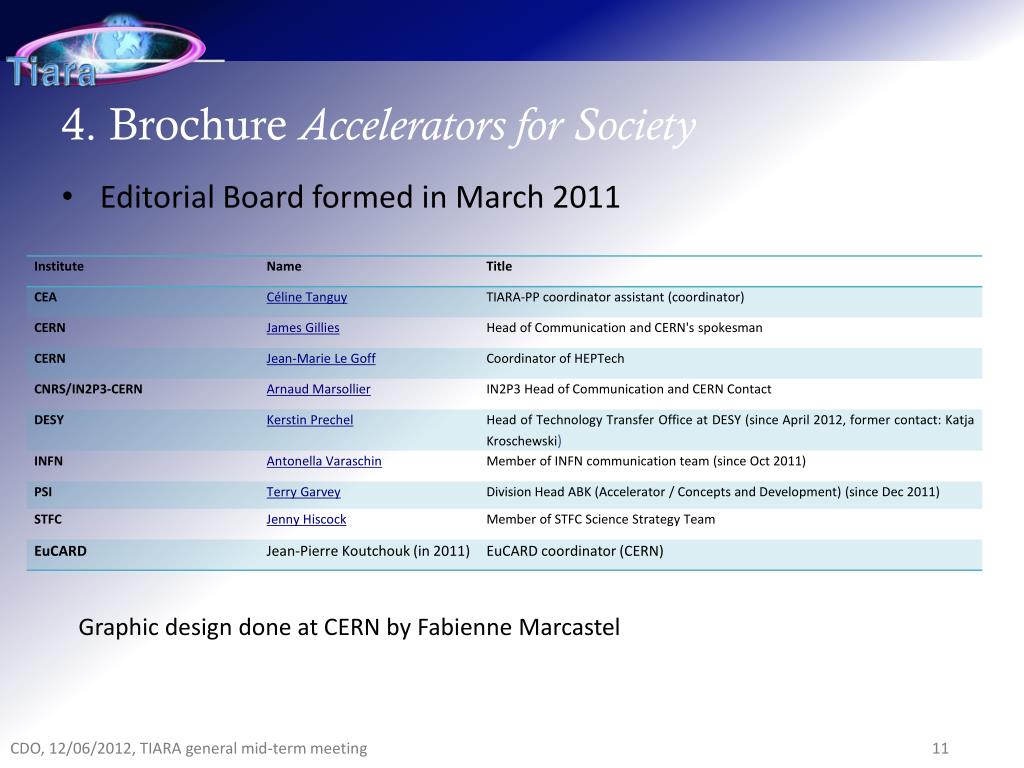Follow the Kerstin Prechel link
This screenshot has height=768, width=1024.
(x=310, y=420)
